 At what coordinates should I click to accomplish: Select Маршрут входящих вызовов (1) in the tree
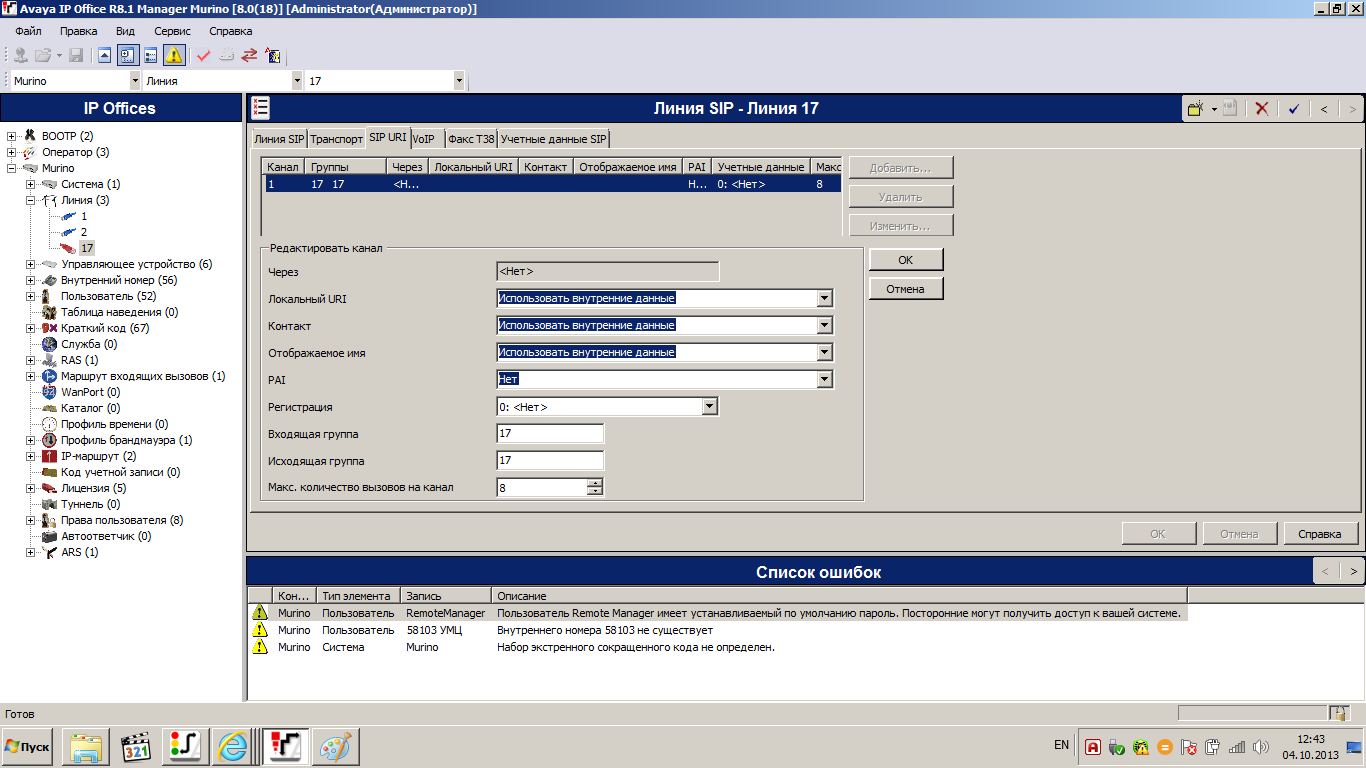point(143,376)
